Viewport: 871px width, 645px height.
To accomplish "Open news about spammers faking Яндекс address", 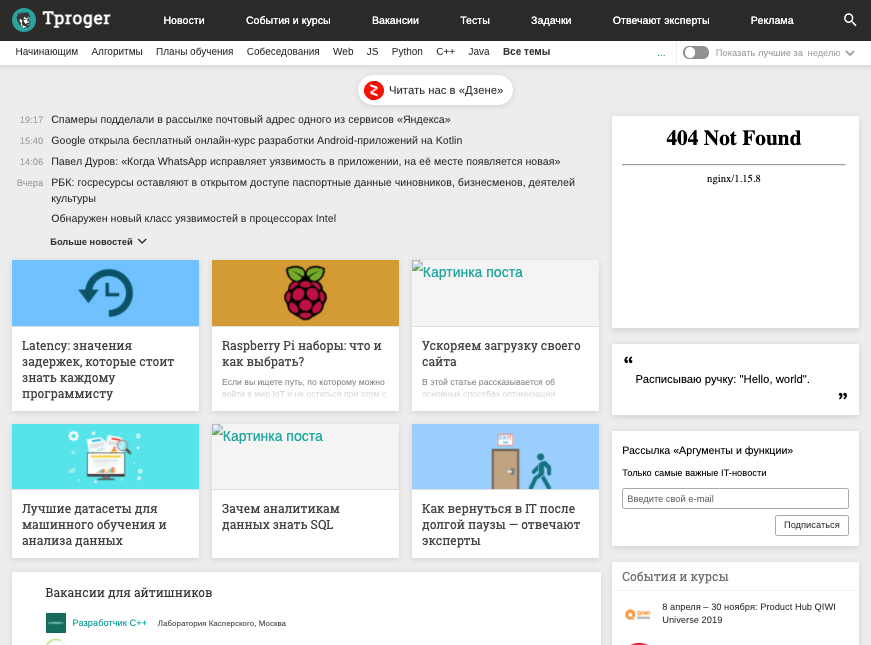I will 251,119.
